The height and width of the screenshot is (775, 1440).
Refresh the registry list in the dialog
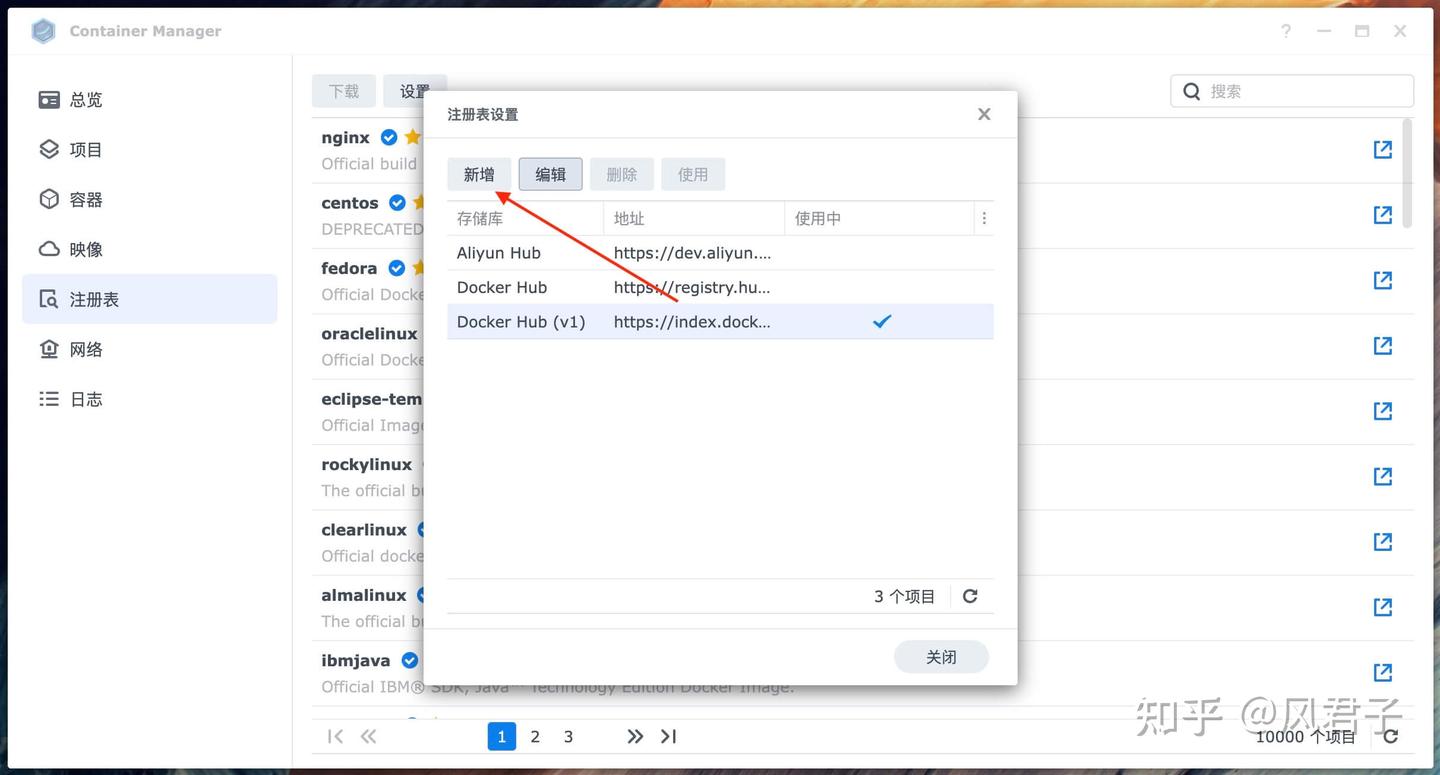(x=969, y=595)
